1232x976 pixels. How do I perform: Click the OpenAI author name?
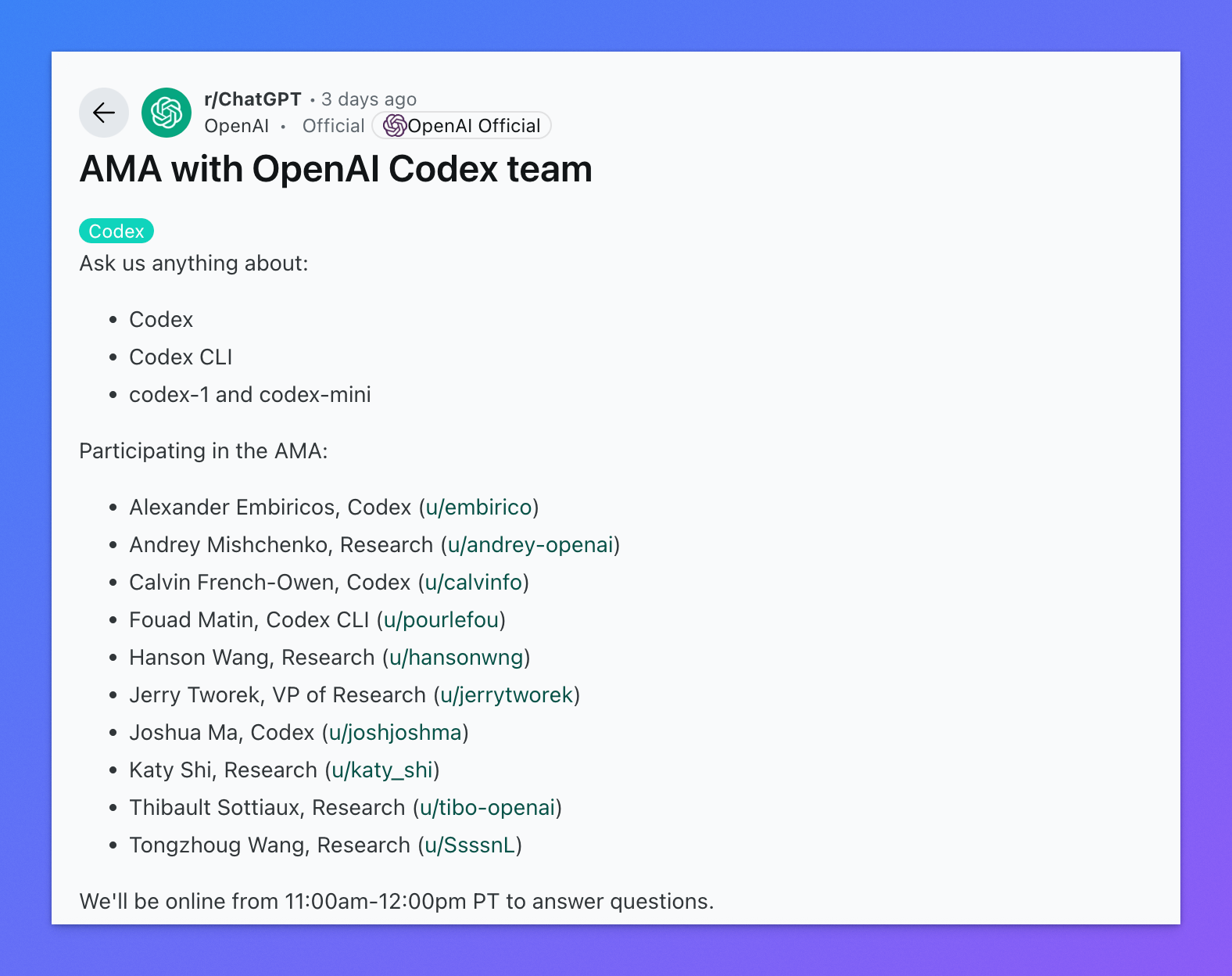click(236, 126)
